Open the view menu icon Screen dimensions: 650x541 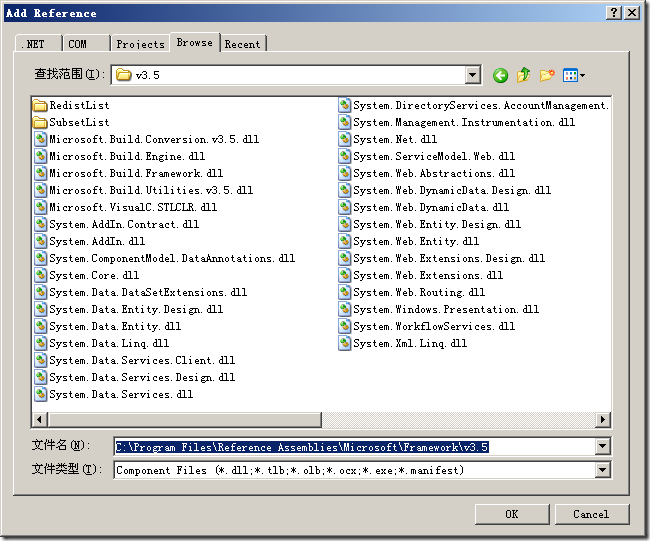[574, 75]
